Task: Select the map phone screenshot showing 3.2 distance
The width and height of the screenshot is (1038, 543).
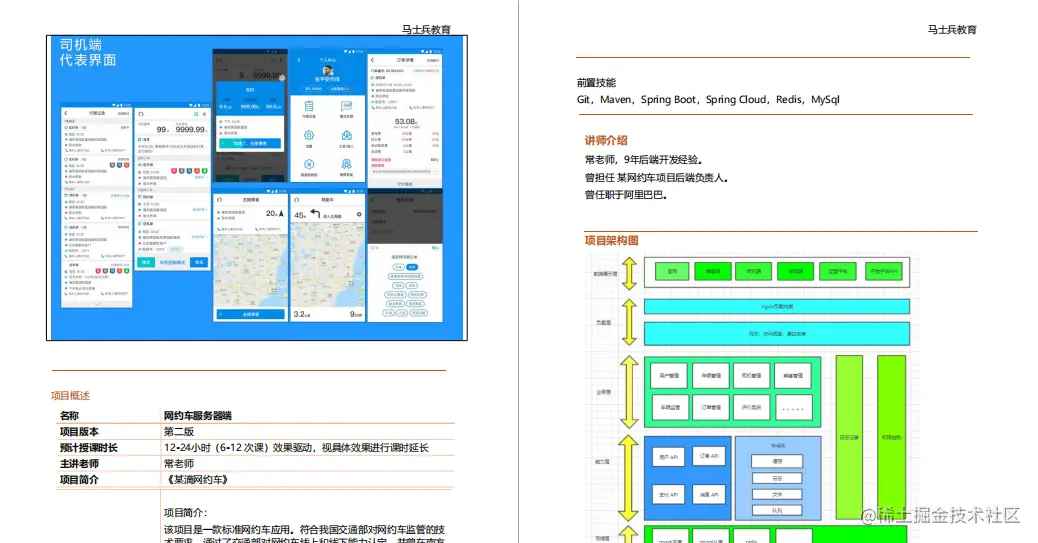Action: pyautogui.click(x=328, y=257)
